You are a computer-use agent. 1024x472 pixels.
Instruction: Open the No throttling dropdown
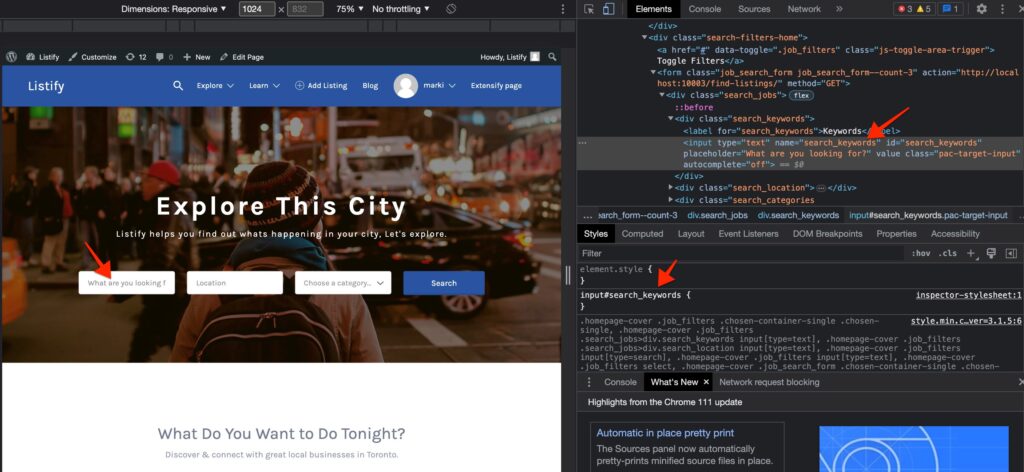401,9
